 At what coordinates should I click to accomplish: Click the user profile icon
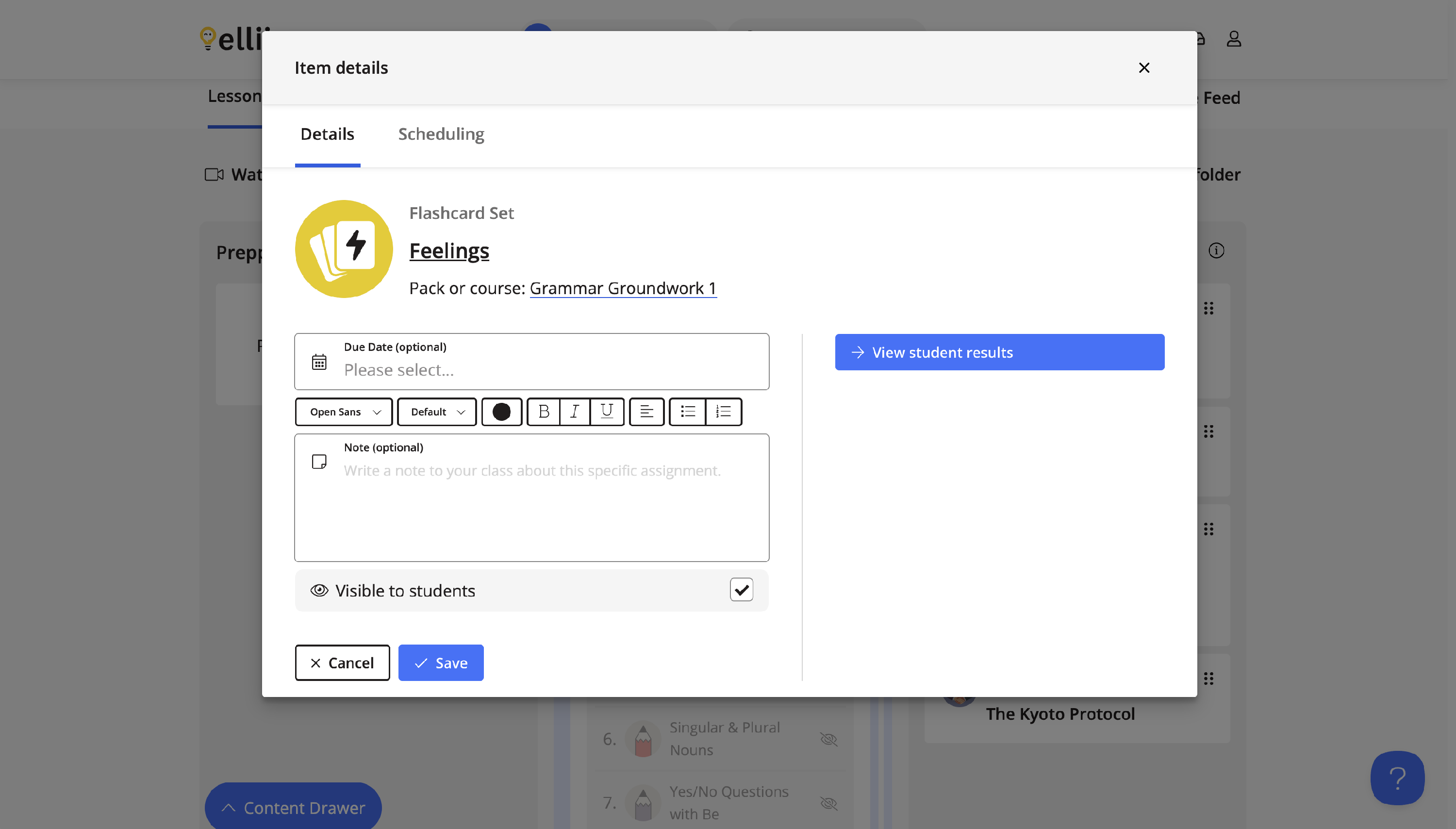(x=1233, y=39)
